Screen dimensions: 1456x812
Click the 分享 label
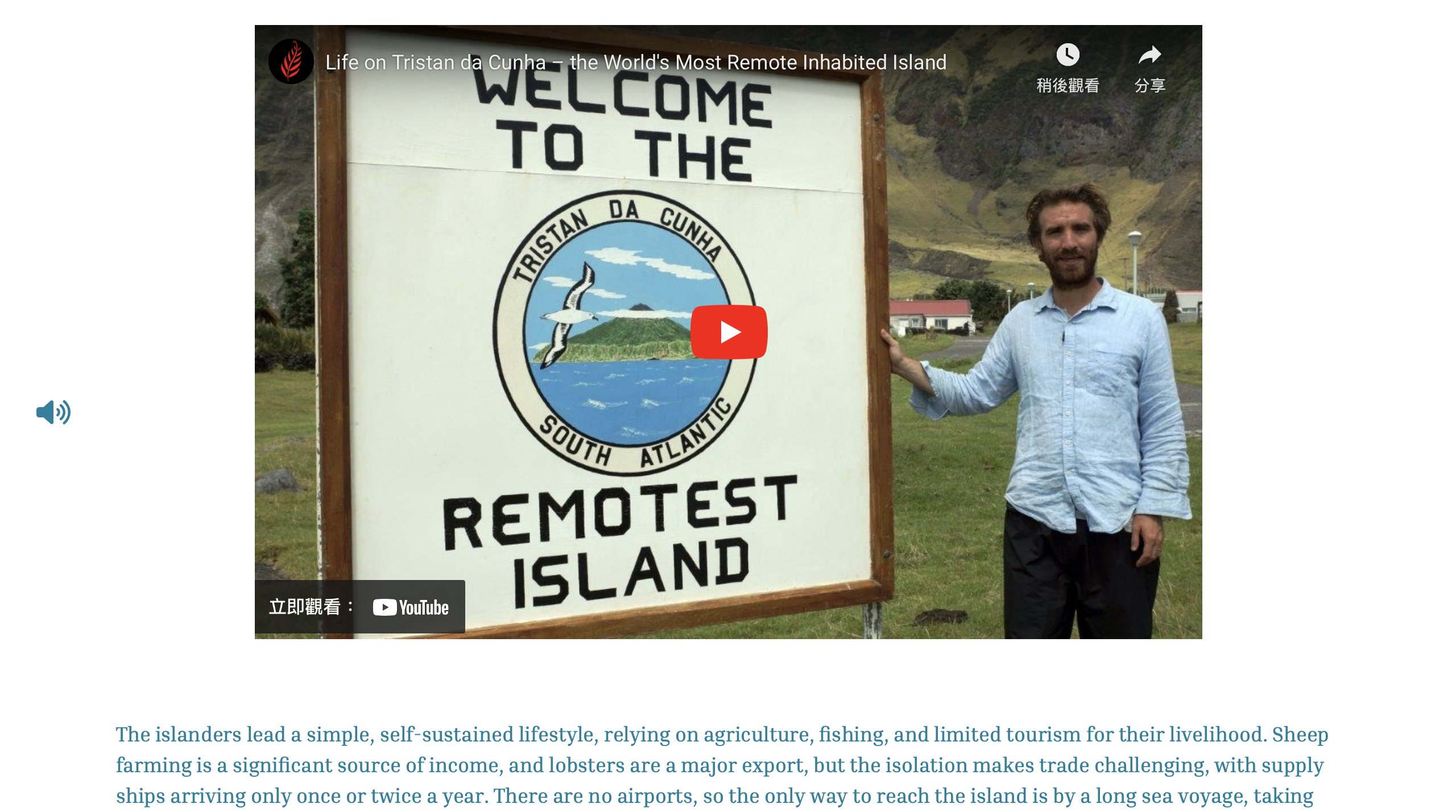1149,85
